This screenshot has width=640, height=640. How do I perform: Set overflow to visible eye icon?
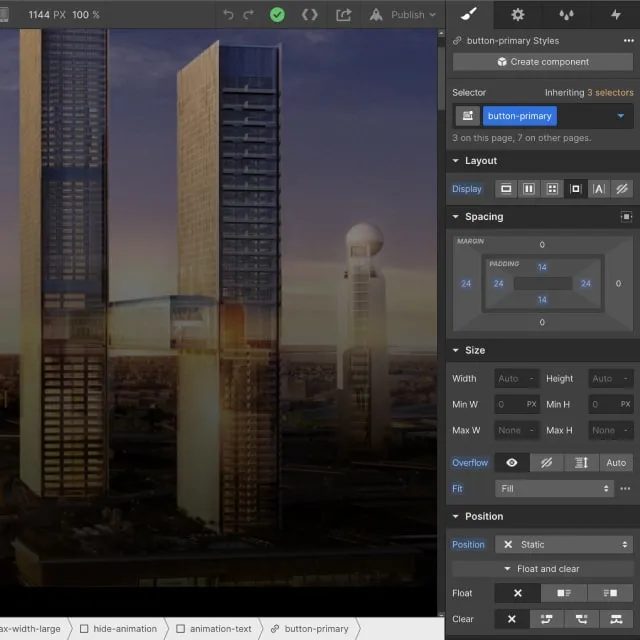pos(512,463)
